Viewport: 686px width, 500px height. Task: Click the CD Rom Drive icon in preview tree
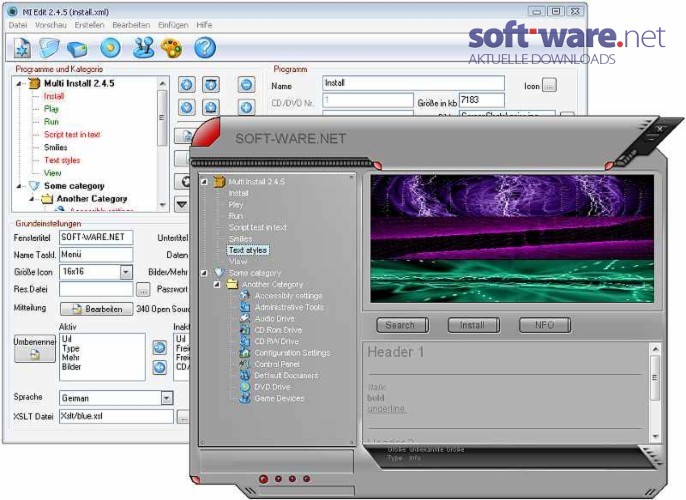pos(245,330)
